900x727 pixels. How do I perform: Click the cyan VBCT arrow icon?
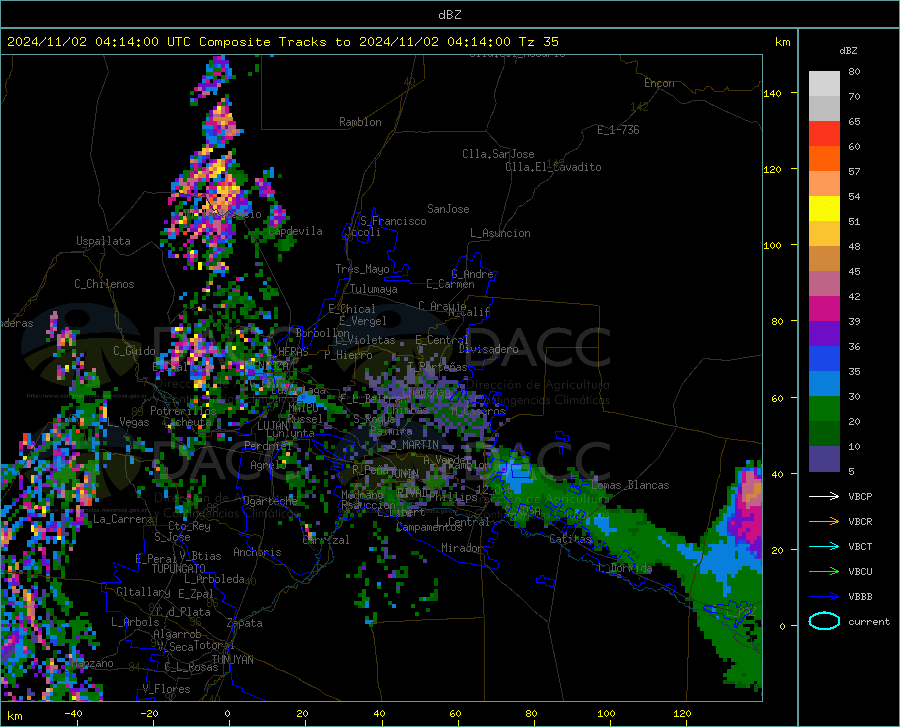pos(824,546)
